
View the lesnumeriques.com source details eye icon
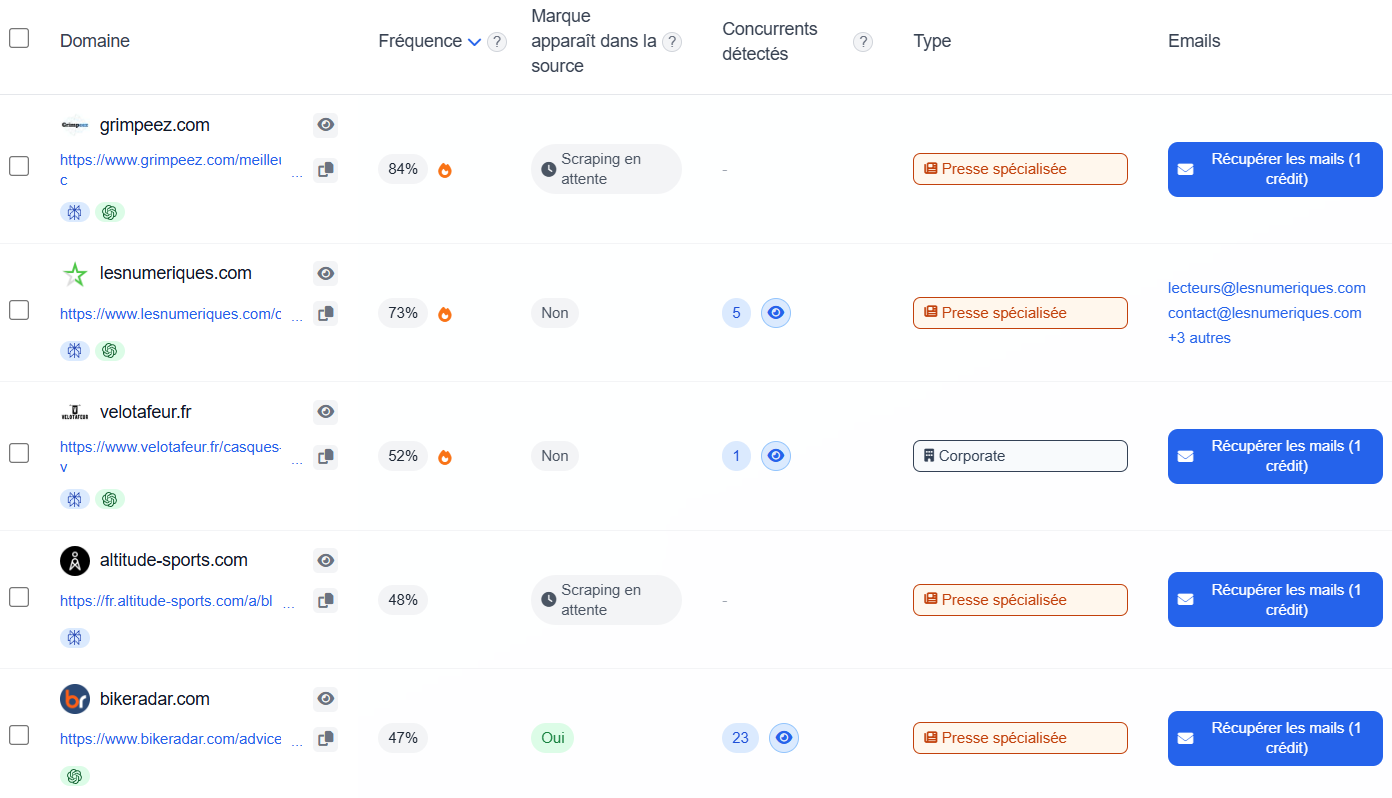point(325,273)
